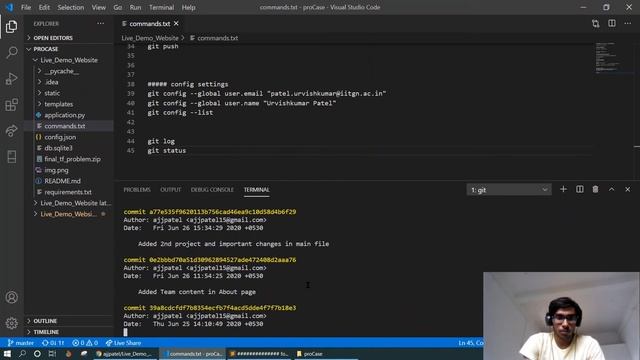
Task: Open requirements.txt in the explorer
Action: point(69,192)
